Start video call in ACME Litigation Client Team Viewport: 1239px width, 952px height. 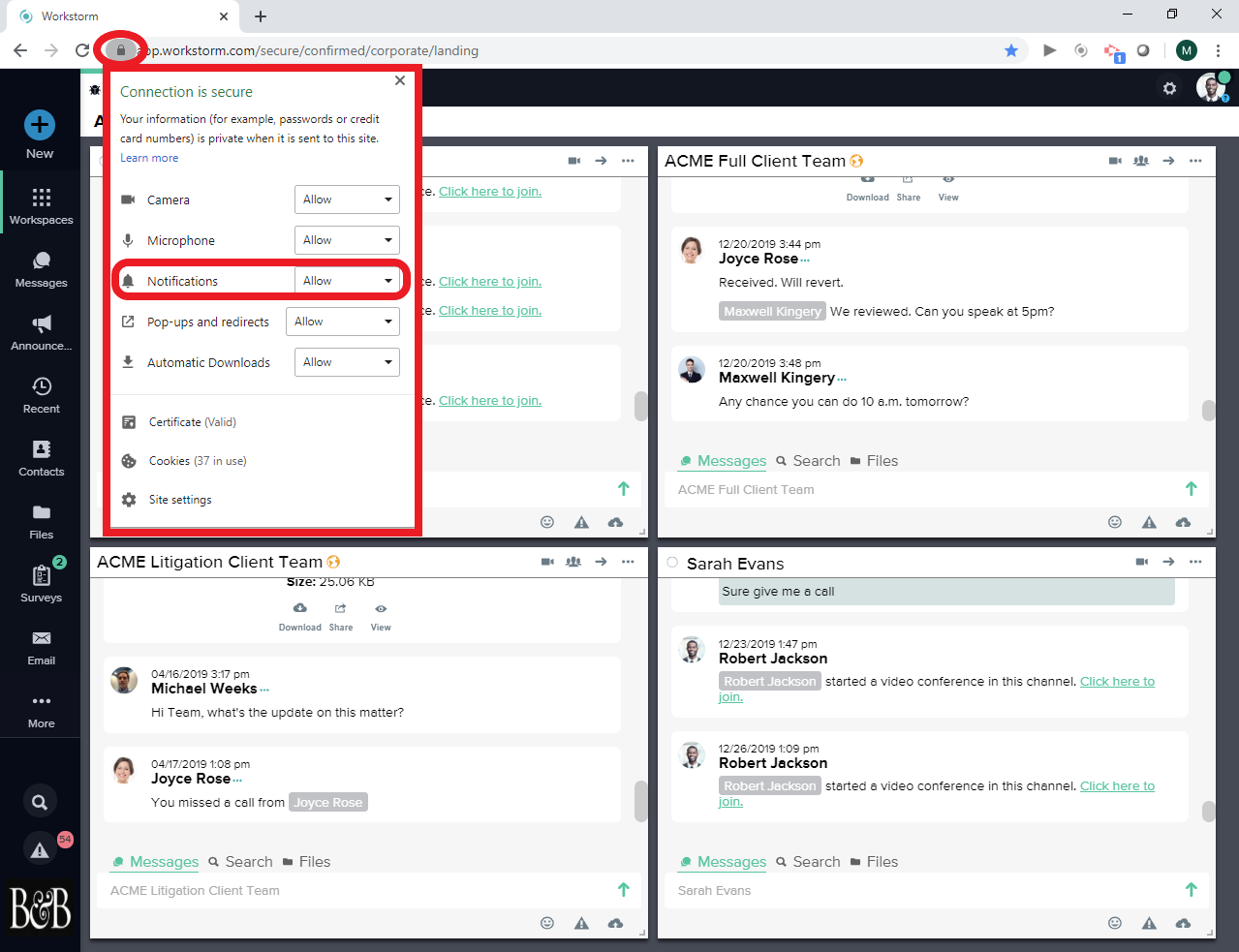(547, 562)
